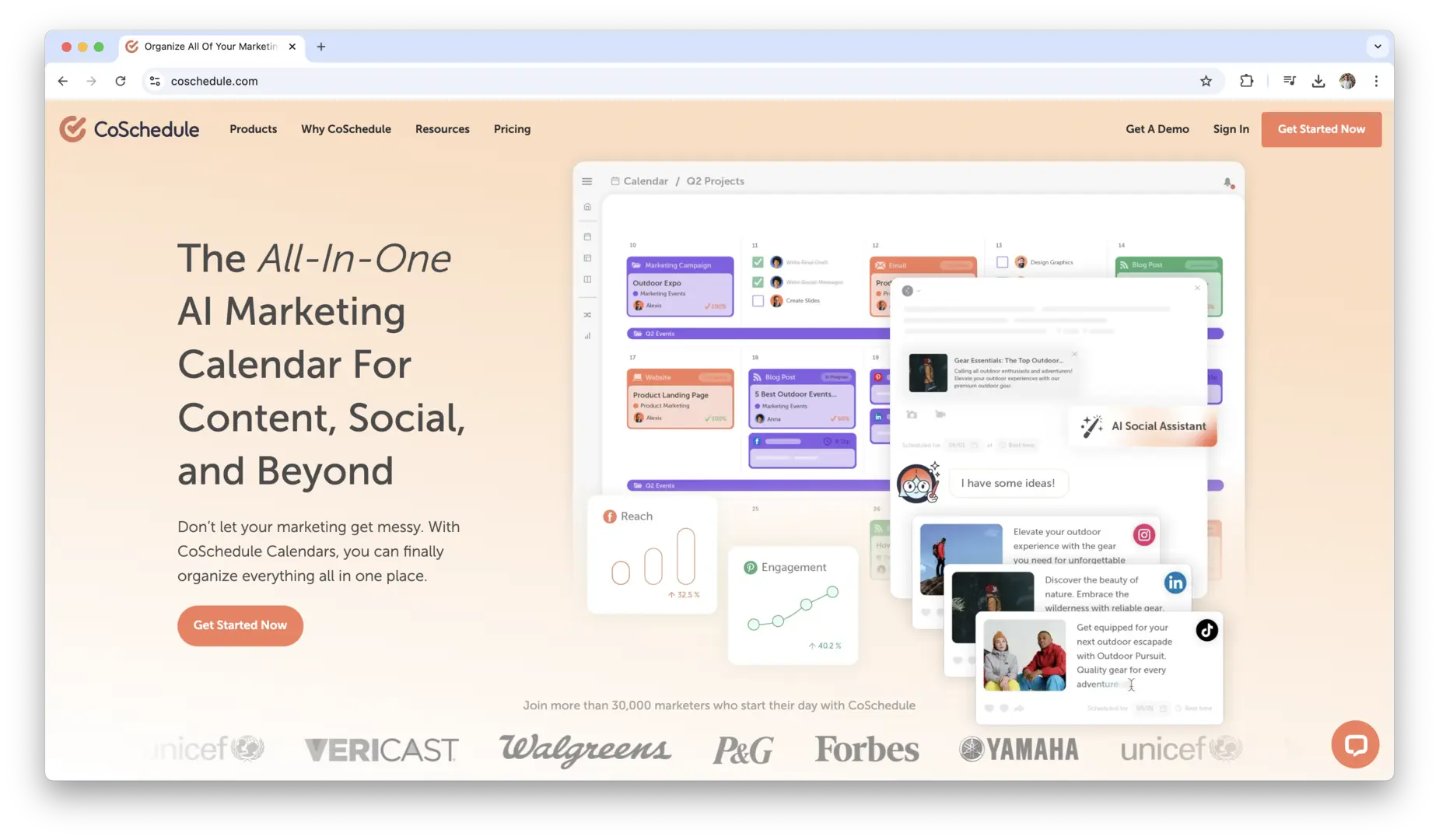The height and width of the screenshot is (840, 1439).
Task: Bookmark this page with the star
Action: pyautogui.click(x=1206, y=81)
